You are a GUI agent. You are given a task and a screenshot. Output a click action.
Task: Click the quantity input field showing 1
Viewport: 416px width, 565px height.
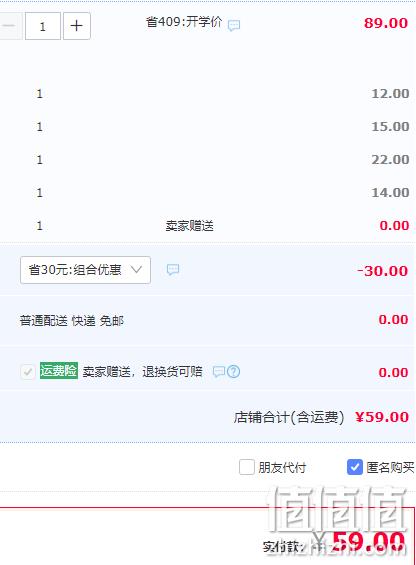click(43, 26)
